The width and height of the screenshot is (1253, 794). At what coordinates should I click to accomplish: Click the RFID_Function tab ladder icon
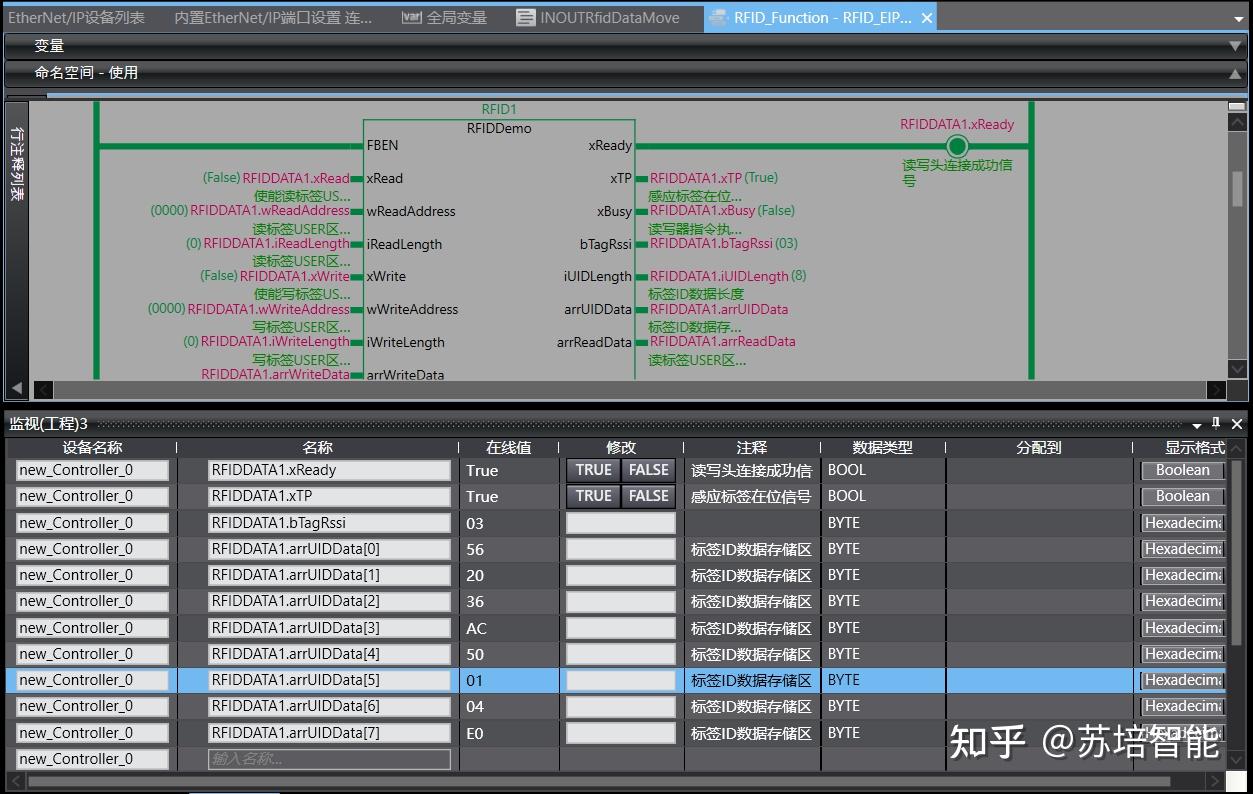[x=718, y=17]
